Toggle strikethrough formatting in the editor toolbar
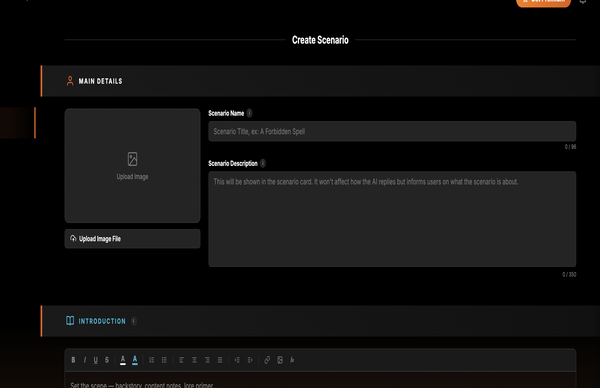Viewport: 600px width, 388px height. (x=107, y=360)
